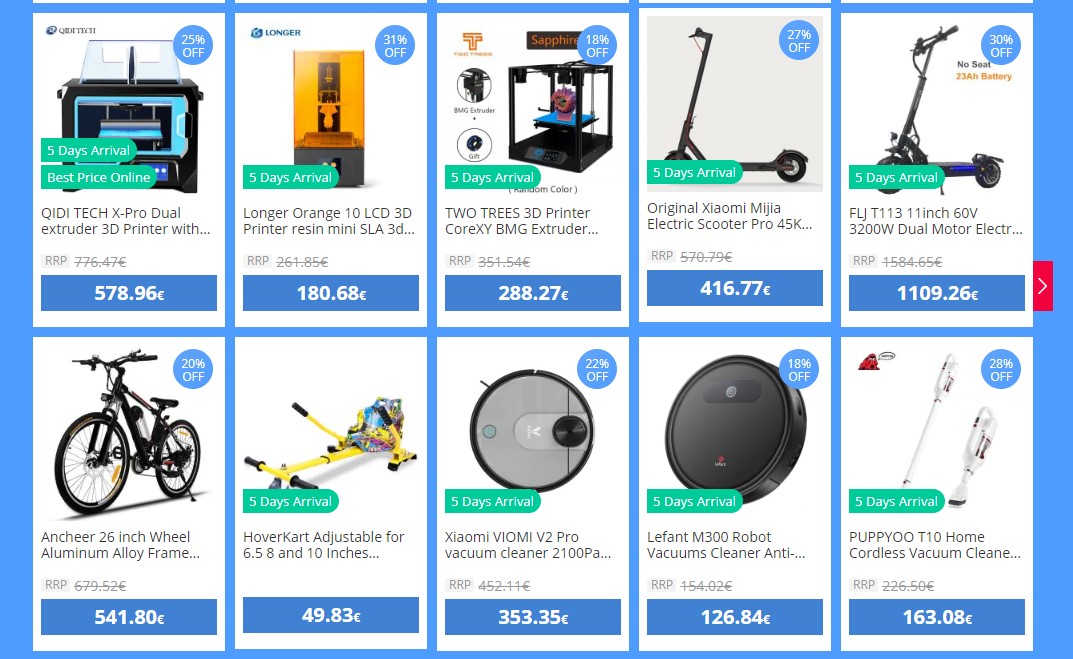Click the Best Price Online label
1073x659 pixels.
coord(99,177)
